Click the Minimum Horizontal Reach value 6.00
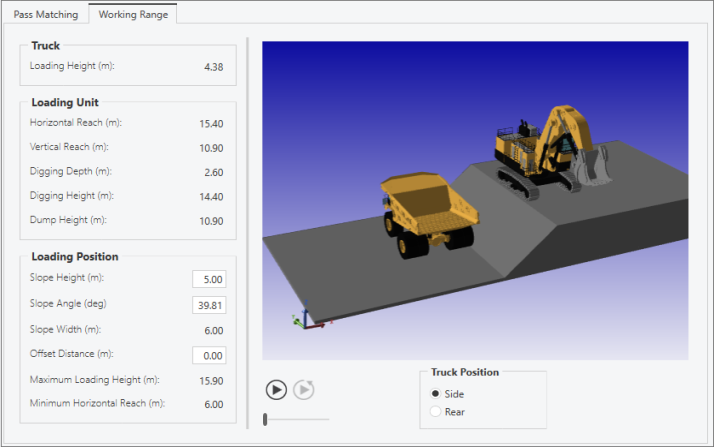714x447 pixels. (x=214, y=404)
